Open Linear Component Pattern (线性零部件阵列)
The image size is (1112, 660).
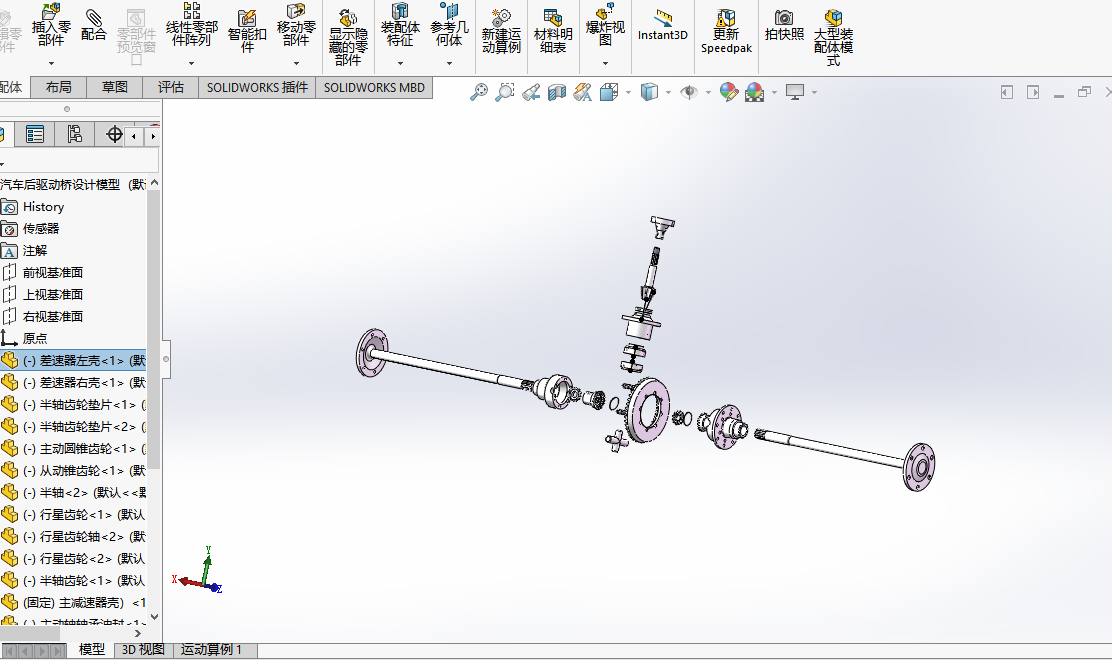pyautogui.click(x=191, y=26)
